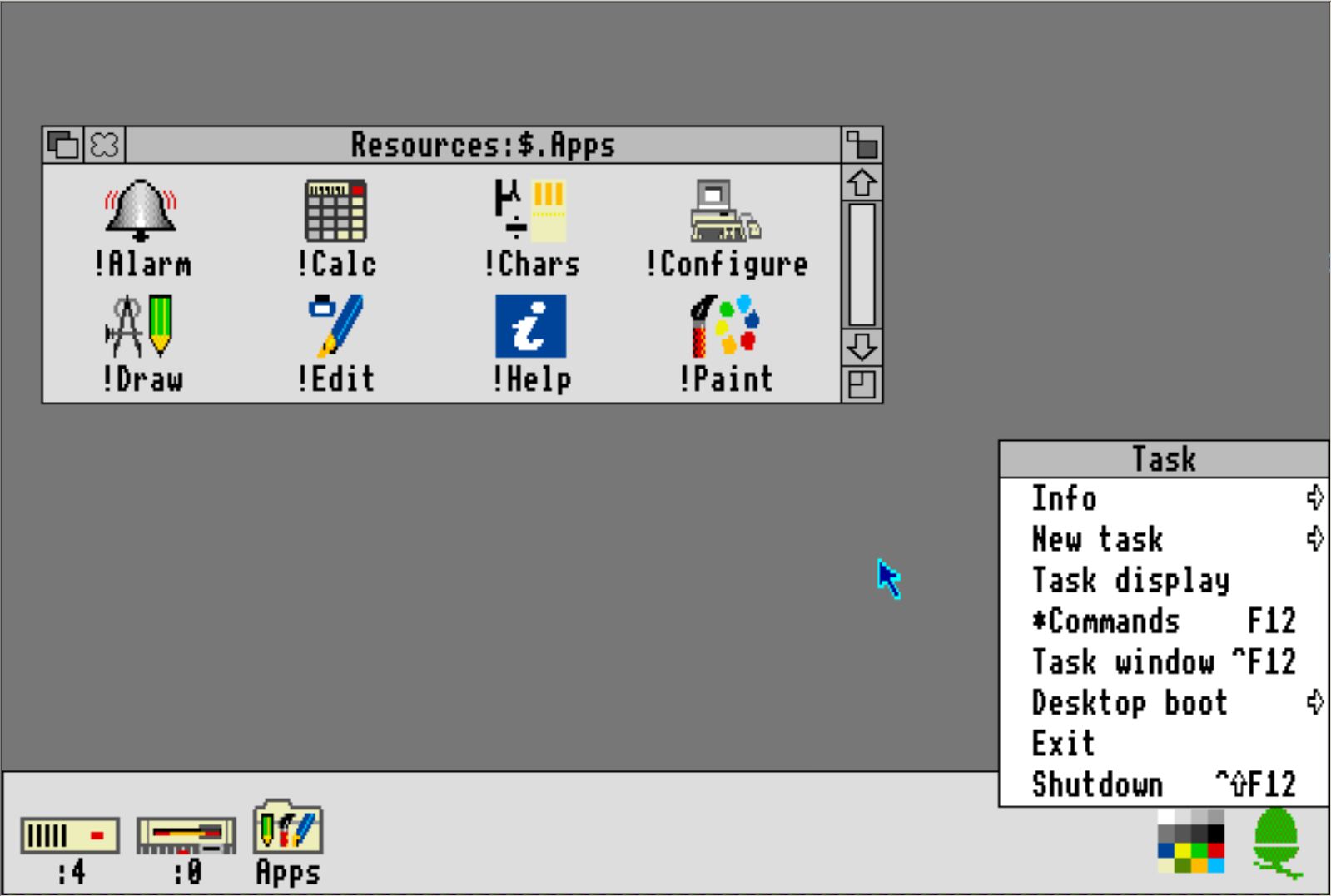The height and width of the screenshot is (896, 1331).
Task: Click the green acorn Task Manager icon
Action: (1277, 842)
